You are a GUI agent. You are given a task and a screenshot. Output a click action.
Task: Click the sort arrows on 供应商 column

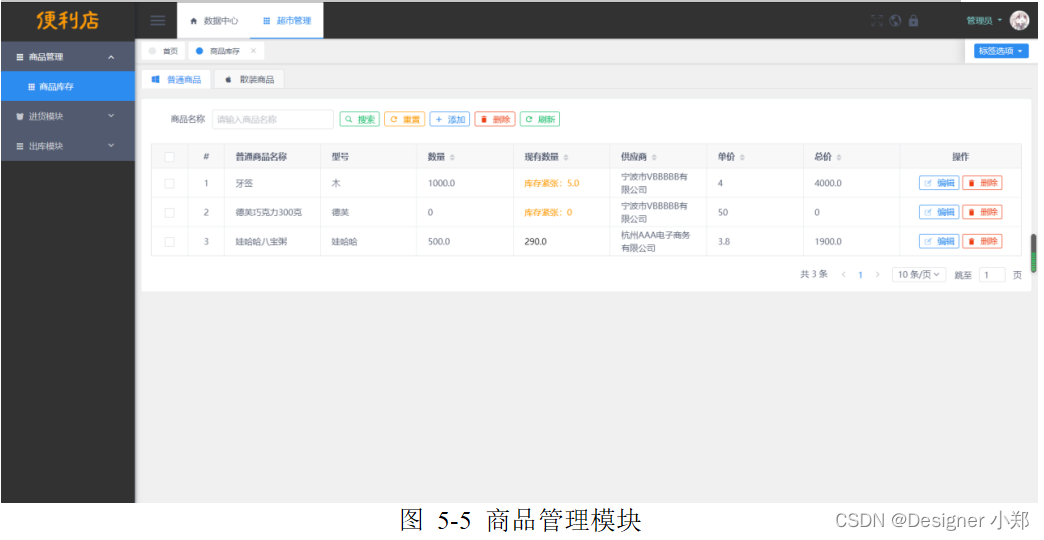click(x=654, y=157)
